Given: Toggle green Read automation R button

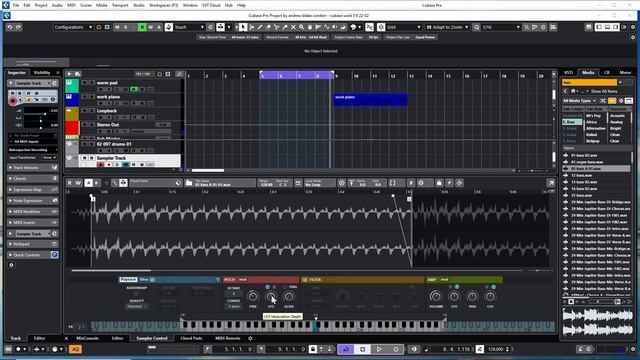Looking at the screenshot, I should click(x=142, y=27).
